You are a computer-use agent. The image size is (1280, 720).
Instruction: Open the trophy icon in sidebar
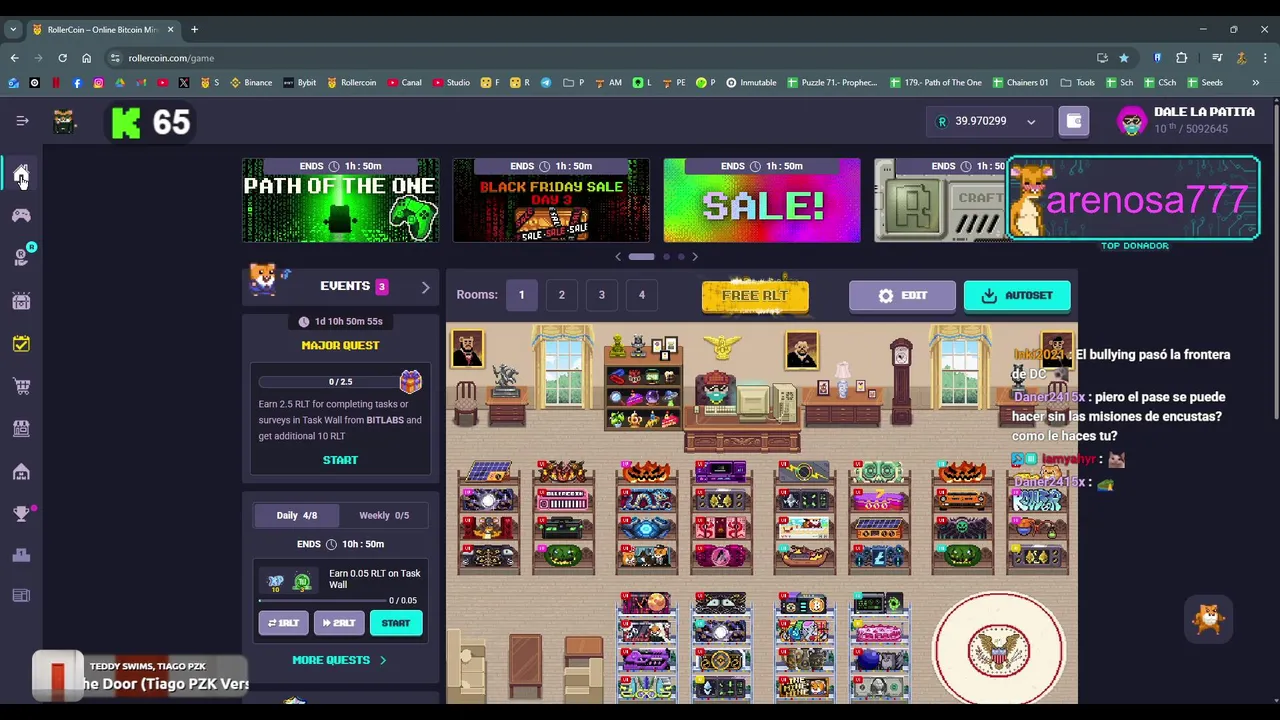click(21, 514)
